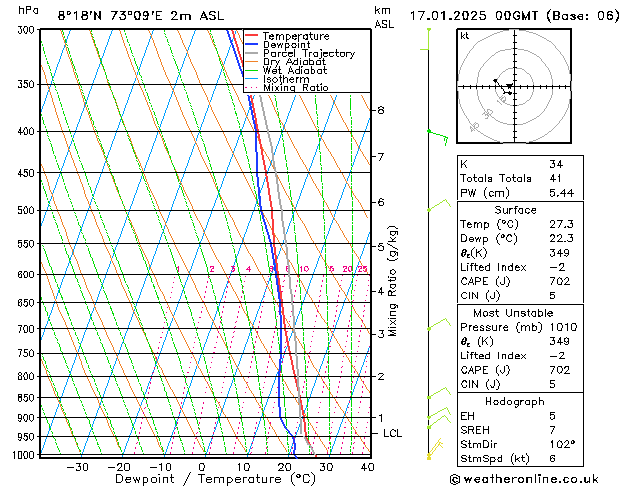Click the pink mixing ratio label 10
Screen dimensions: 629x486
coord(304,269)
